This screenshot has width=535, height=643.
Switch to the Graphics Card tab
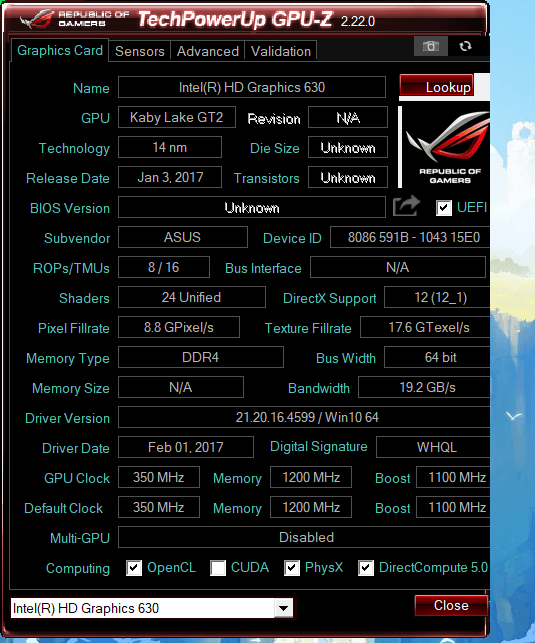point(60,50)
